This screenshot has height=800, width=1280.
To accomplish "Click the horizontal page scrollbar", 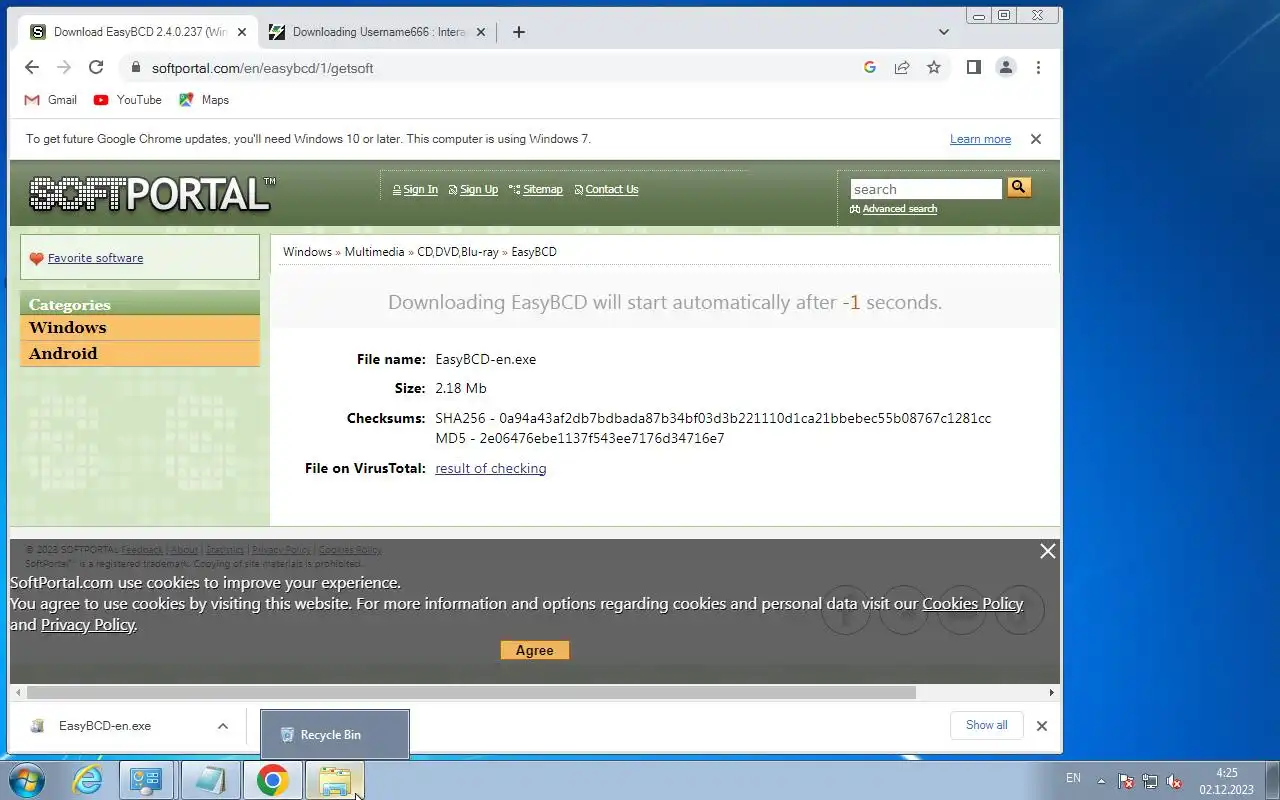I will tap(471, 692).
